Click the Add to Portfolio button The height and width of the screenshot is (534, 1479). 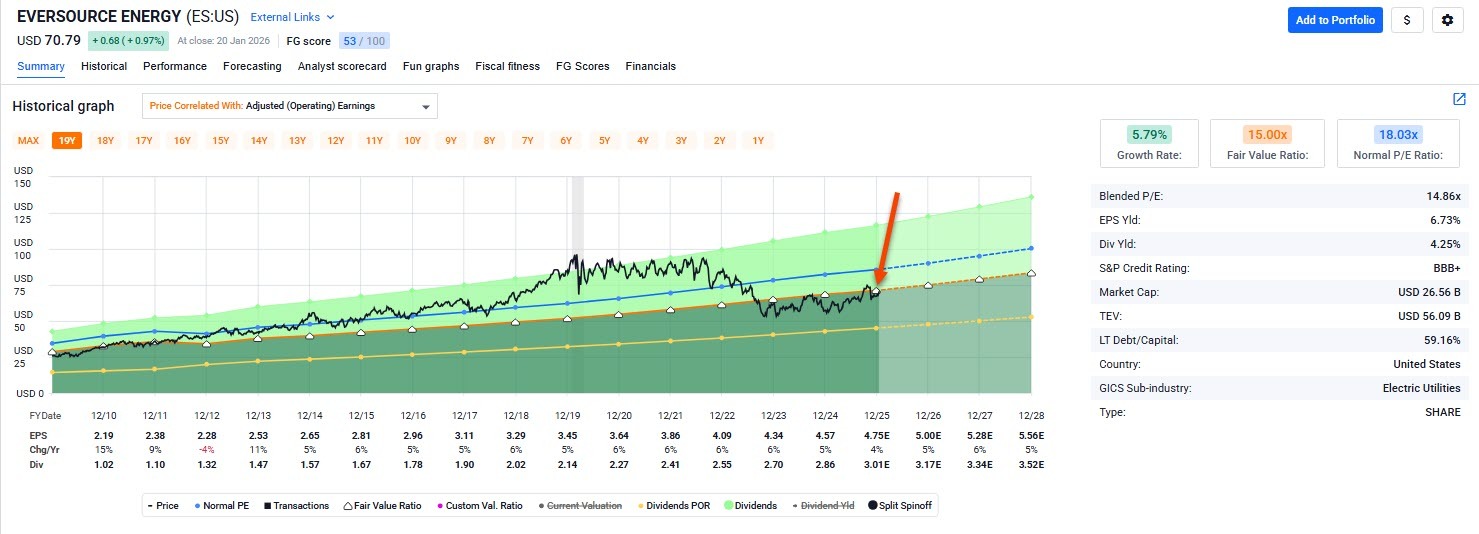1335,20
